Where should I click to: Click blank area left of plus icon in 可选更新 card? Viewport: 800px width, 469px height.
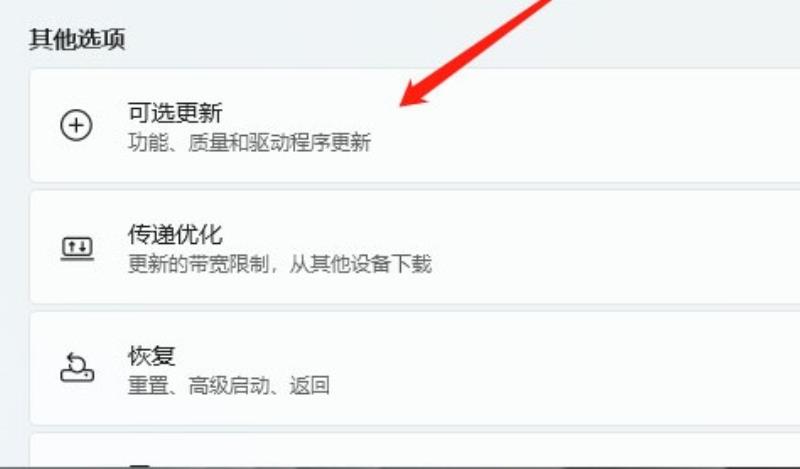coord(45,125)
